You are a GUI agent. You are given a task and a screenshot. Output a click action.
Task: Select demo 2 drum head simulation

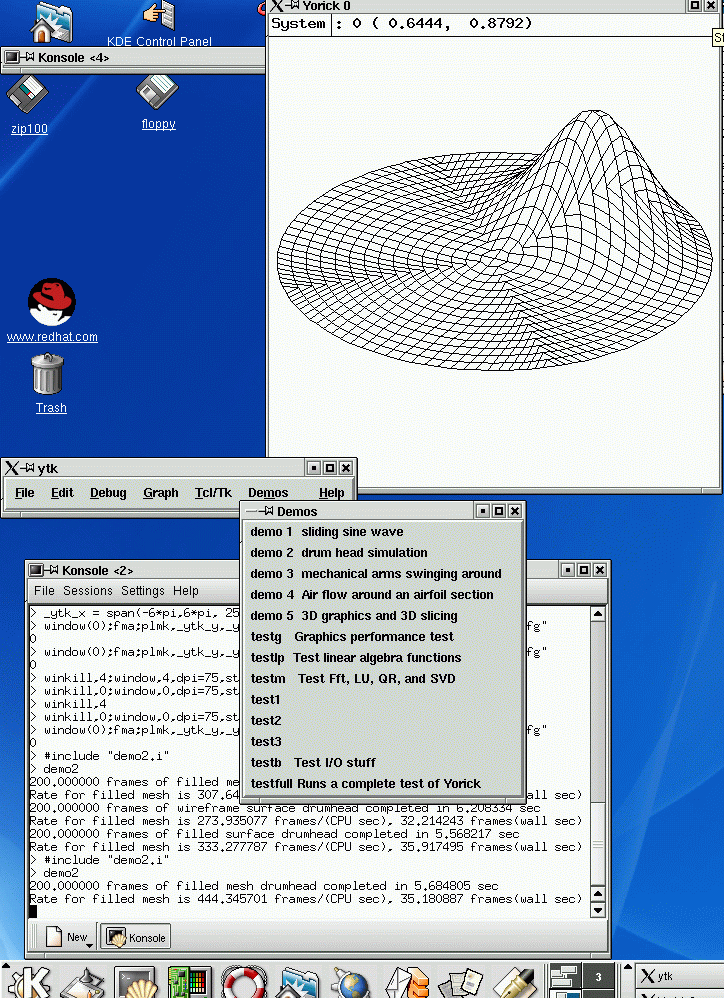pos(339,553)
